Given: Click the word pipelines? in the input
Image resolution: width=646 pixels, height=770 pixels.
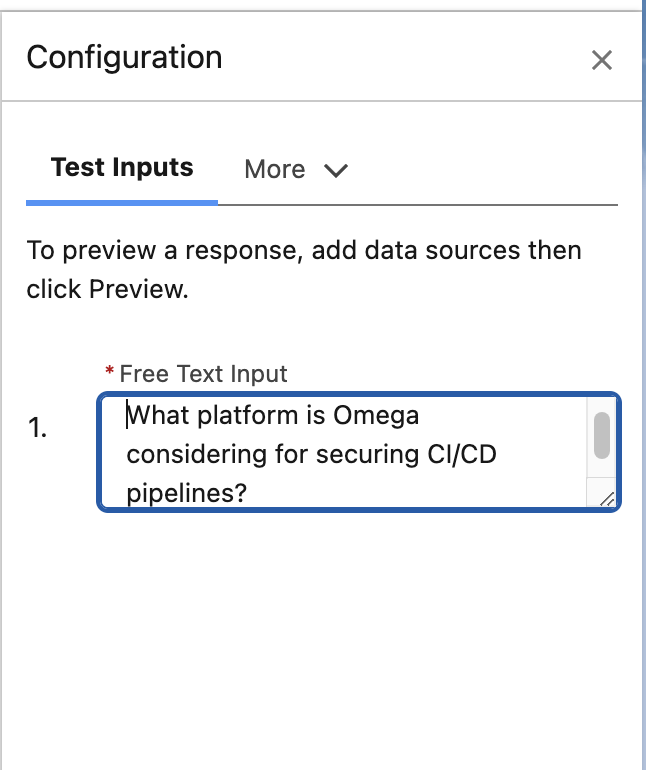Looking at the screenshot, I should (188, 494).
